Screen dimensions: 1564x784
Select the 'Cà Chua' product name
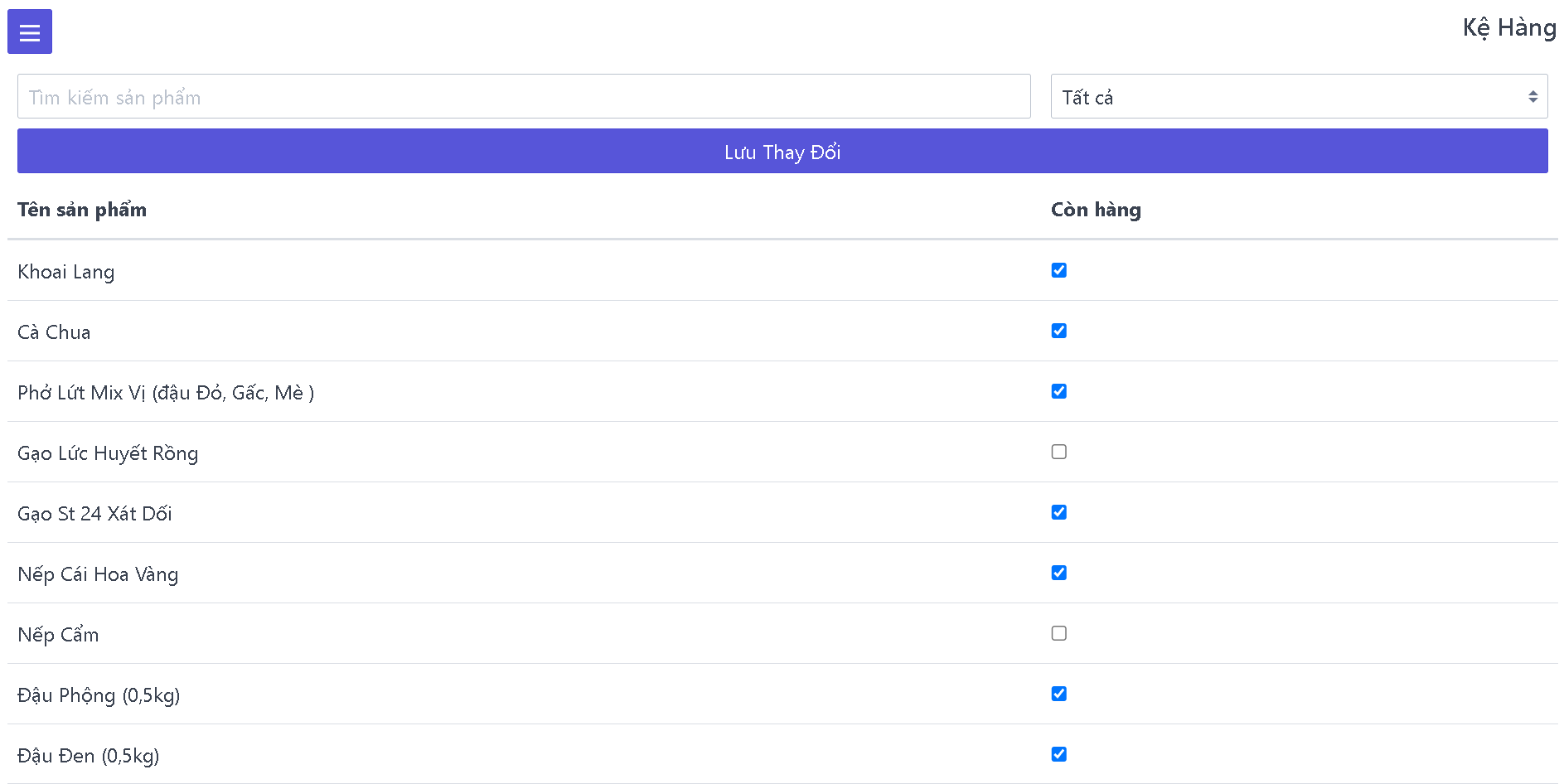click(x=54, y=332)
